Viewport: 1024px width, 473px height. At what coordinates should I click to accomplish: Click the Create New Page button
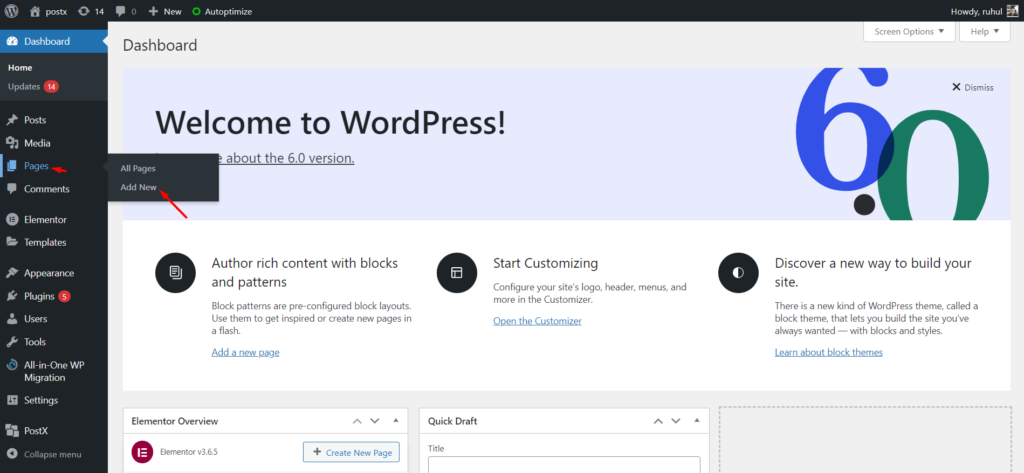351,452
